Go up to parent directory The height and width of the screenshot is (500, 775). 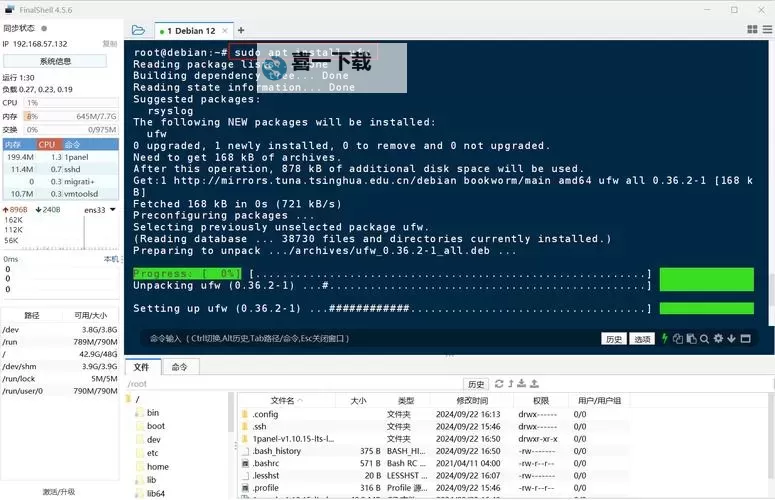click(511, 383)
